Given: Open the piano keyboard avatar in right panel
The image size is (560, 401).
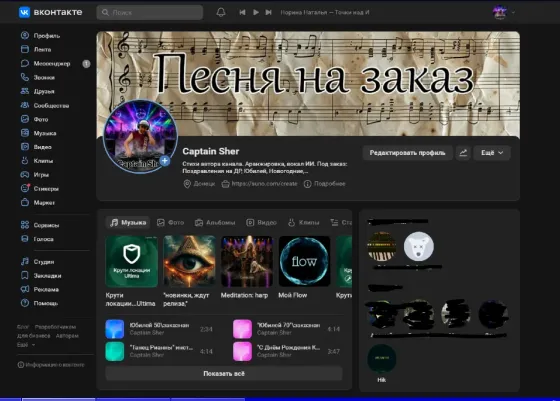Looking at the screenshot, I should pos(382,246).
